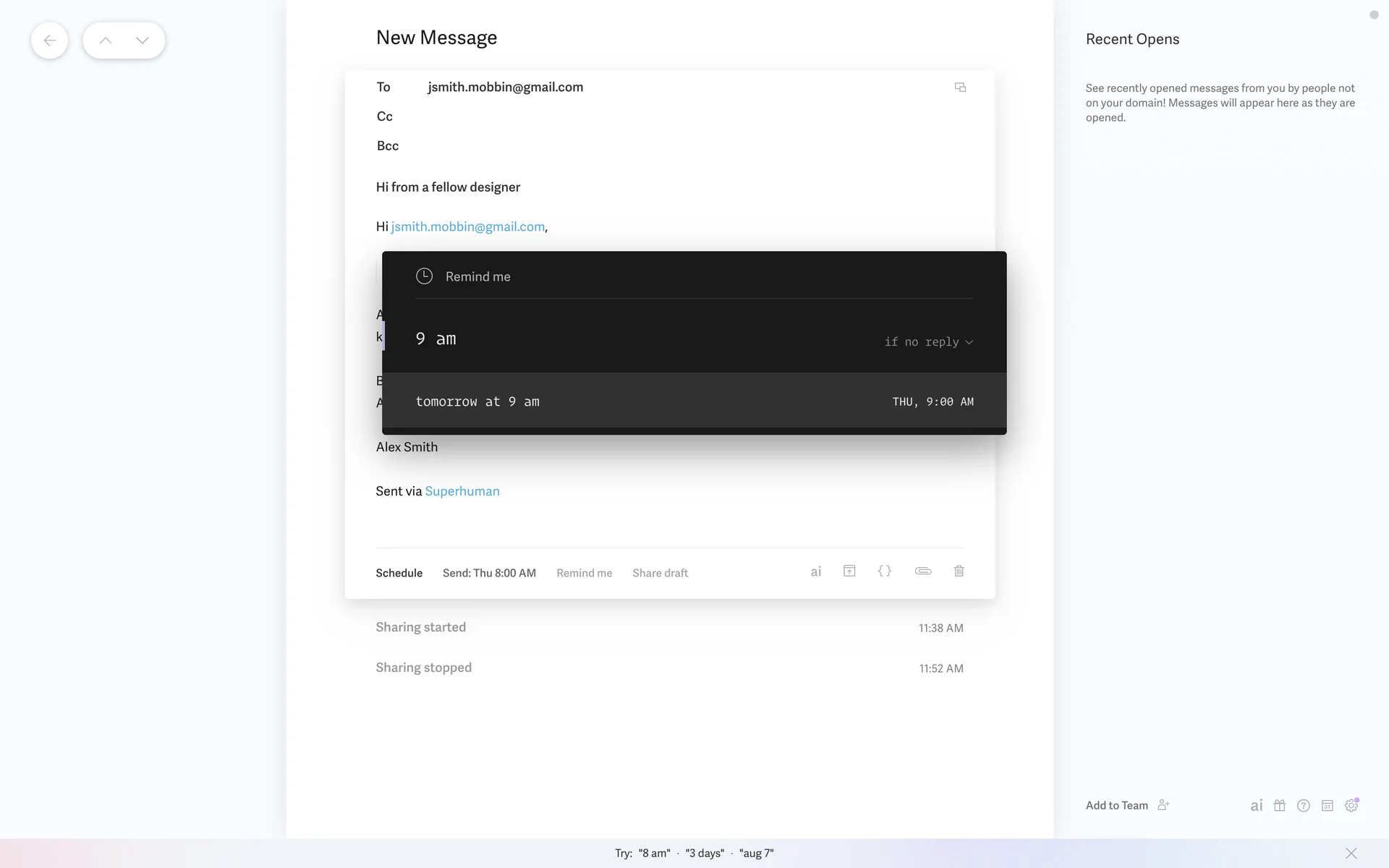
Task: Open the Superhuman signature link
Action: point(462,491)
